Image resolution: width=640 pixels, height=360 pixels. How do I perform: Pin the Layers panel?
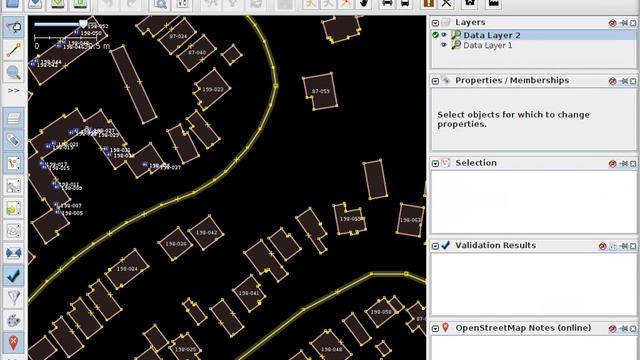[x=623, y=23]
